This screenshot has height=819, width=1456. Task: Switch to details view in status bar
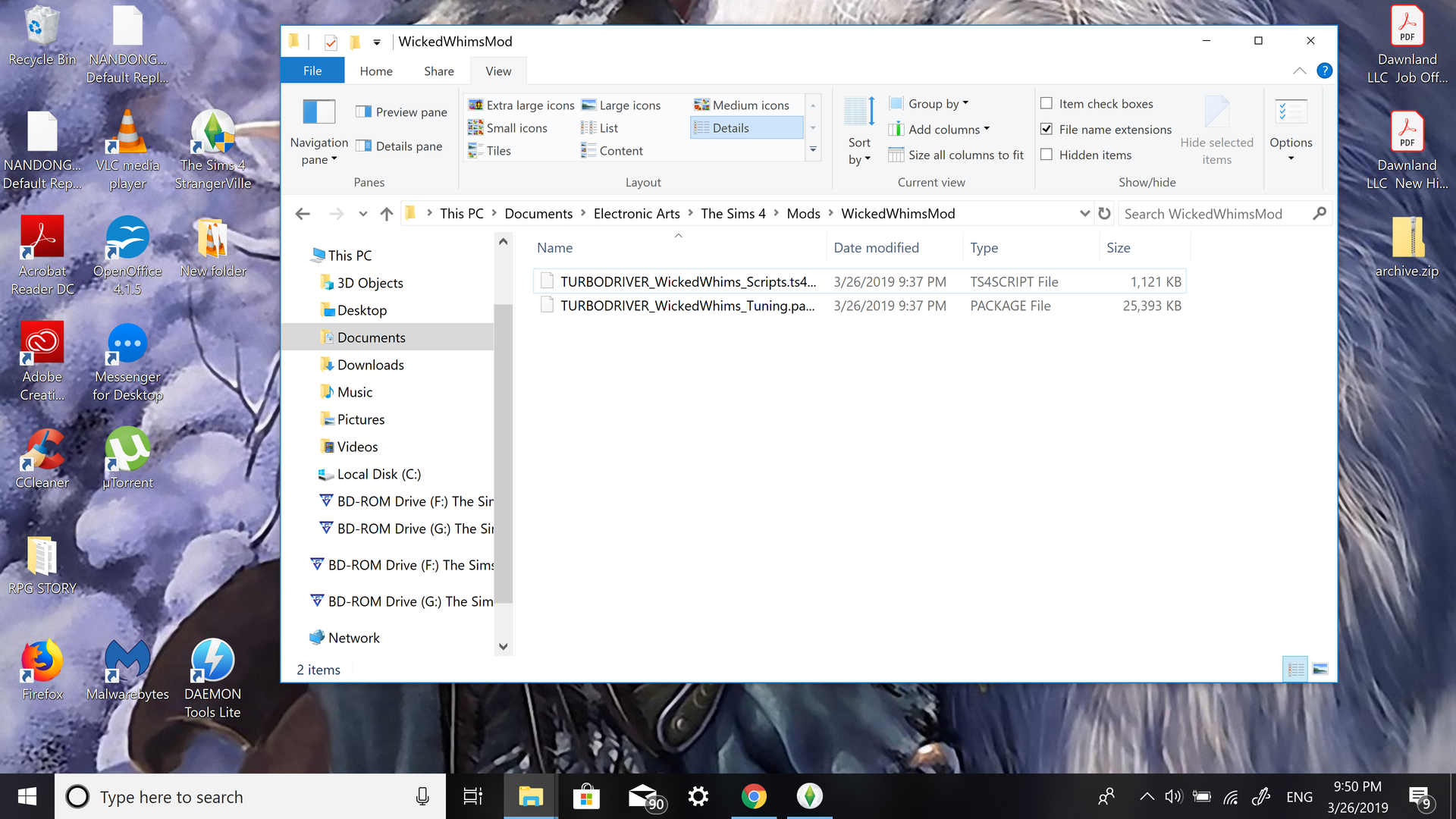coord(1295,669)
